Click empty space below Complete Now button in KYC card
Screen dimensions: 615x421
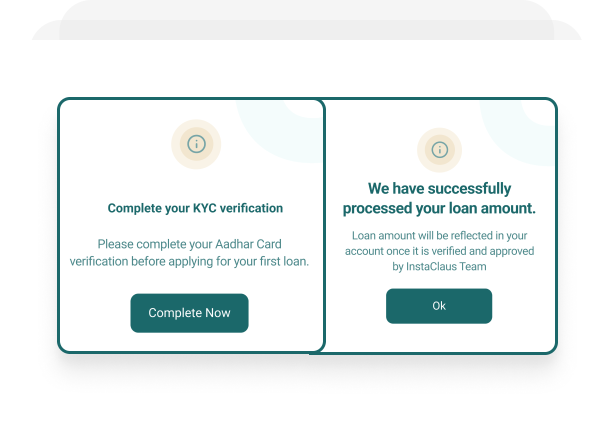tap(189, 342)
